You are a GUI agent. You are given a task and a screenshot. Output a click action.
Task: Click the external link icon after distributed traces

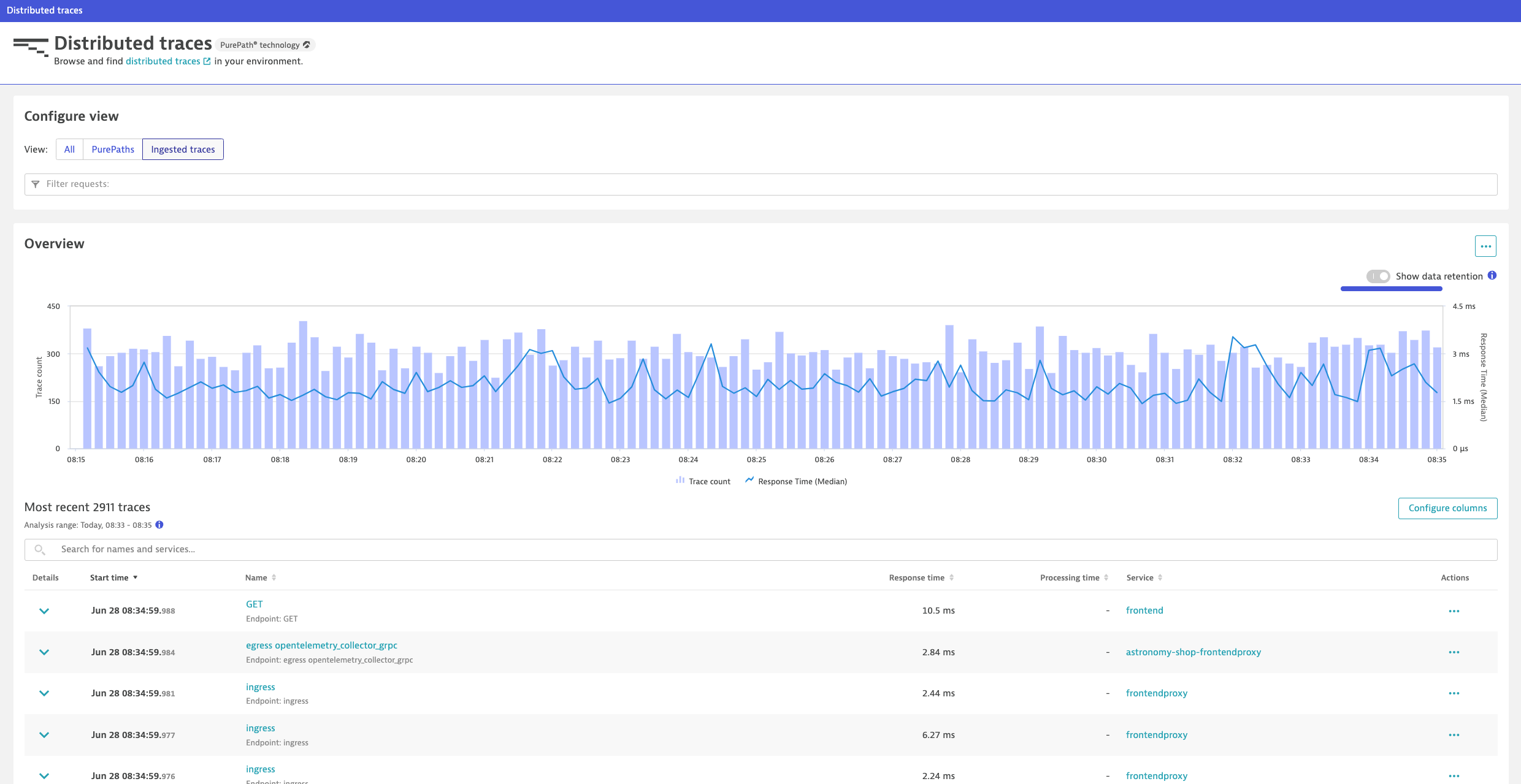(x=207, y=61)
